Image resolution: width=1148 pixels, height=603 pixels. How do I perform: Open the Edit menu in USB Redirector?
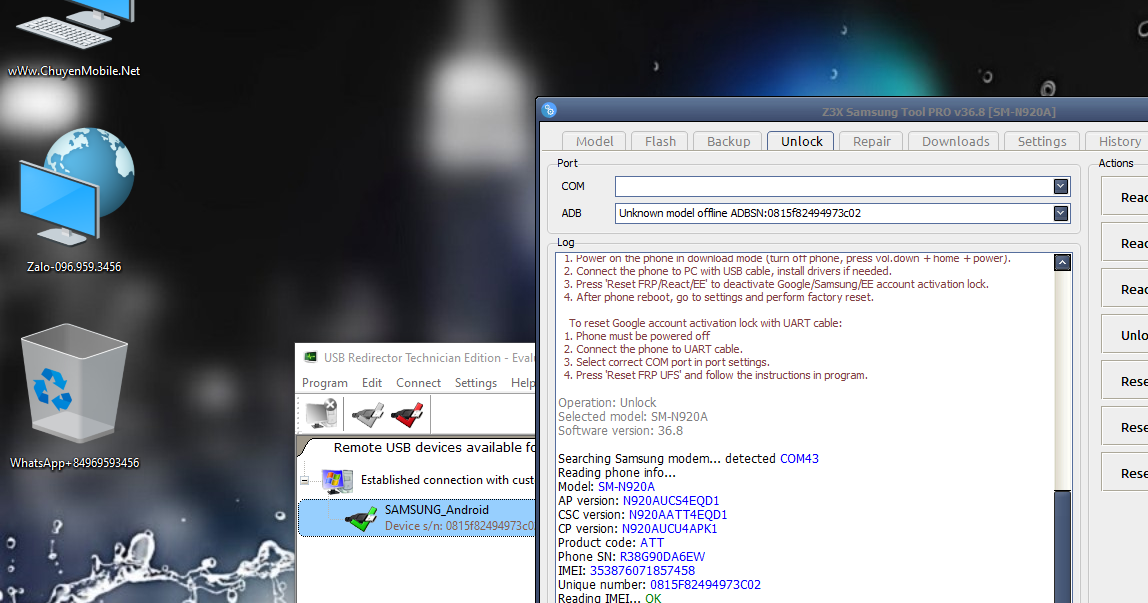pyautogui.click(x=371, y=383)
